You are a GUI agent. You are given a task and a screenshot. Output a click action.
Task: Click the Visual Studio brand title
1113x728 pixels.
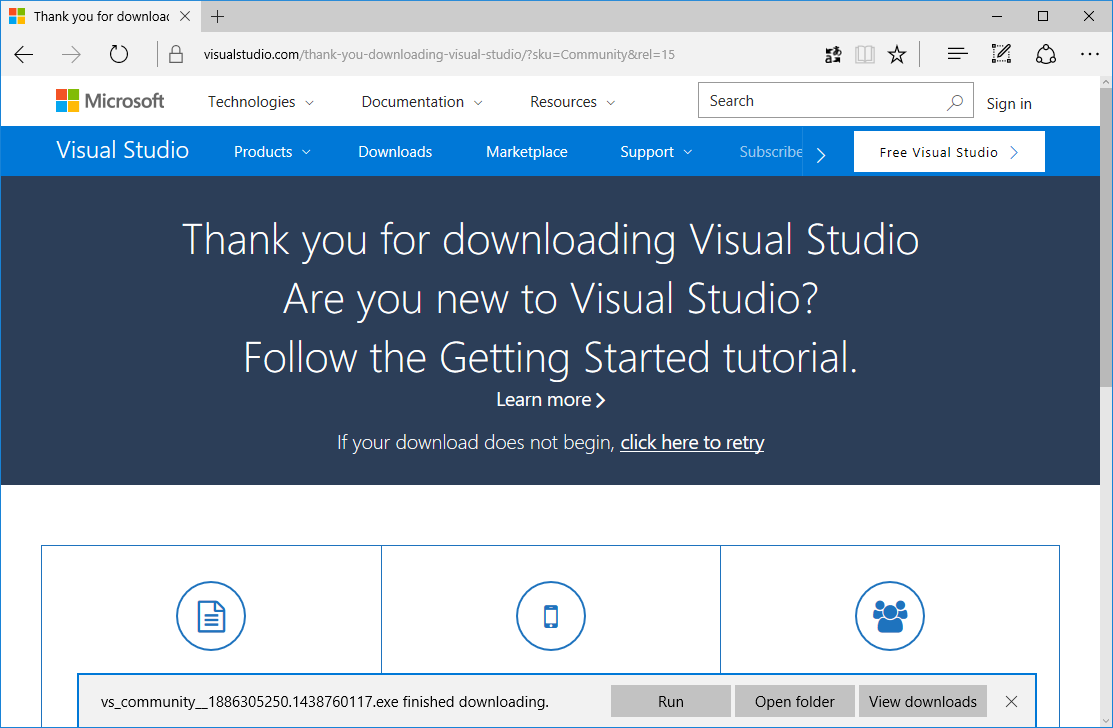pos(123,150)
